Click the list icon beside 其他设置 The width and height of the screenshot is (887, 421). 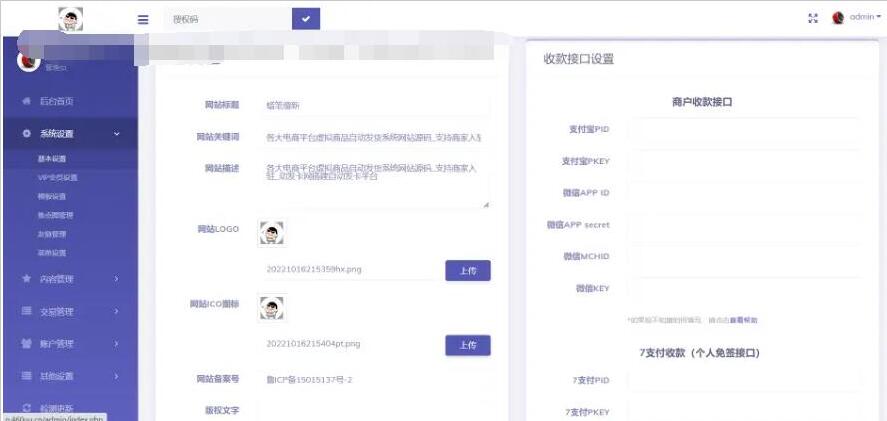[x=27, y=376]
